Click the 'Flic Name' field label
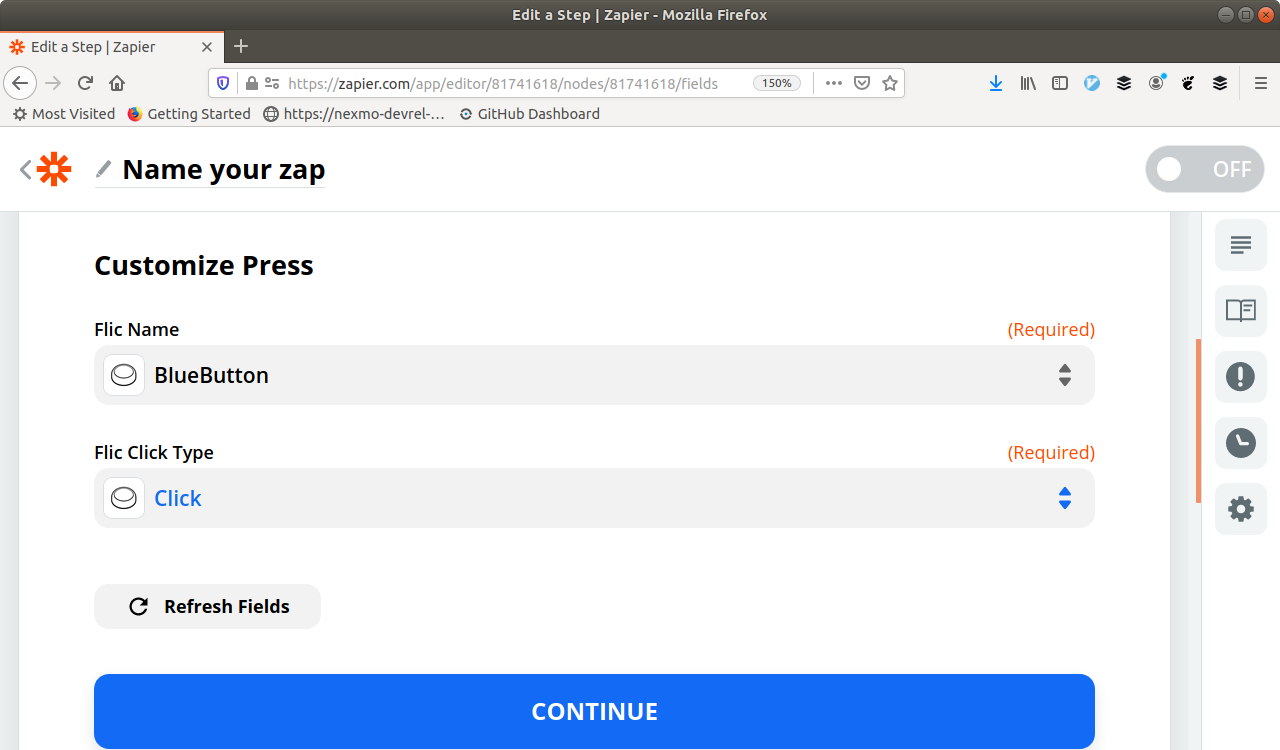 coord(137,329)
